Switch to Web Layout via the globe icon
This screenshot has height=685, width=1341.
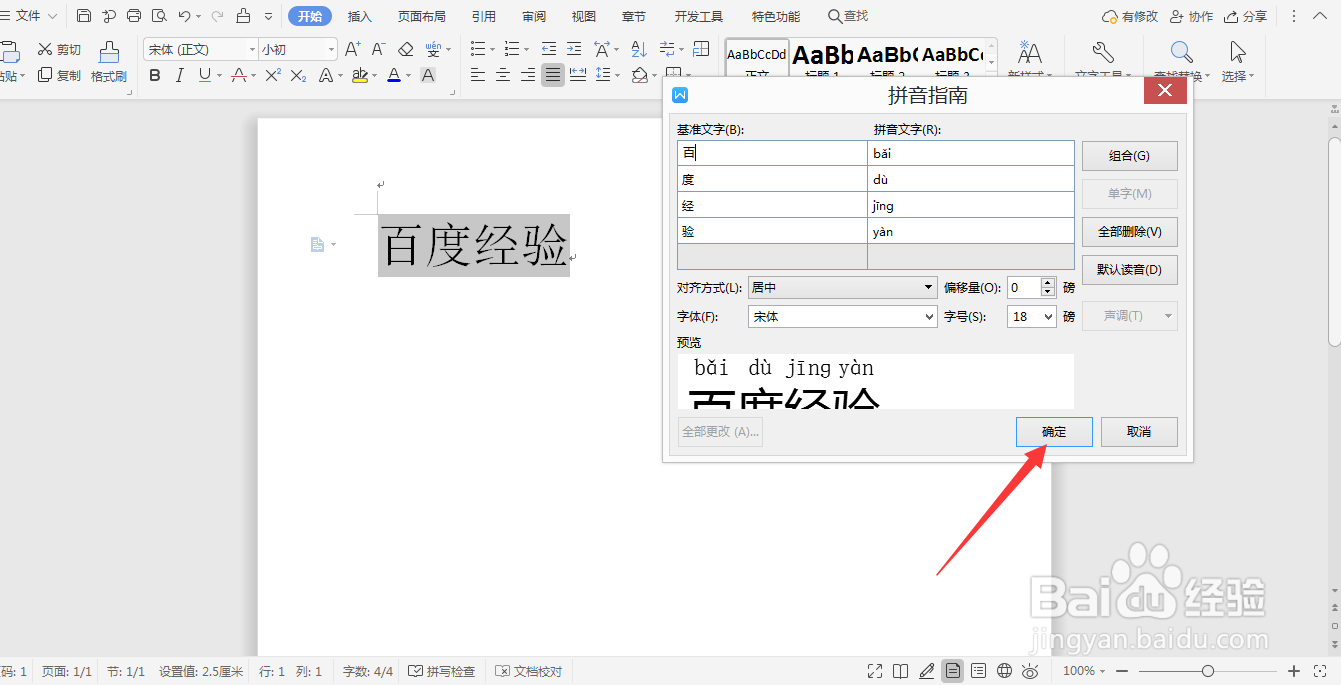1005,670
